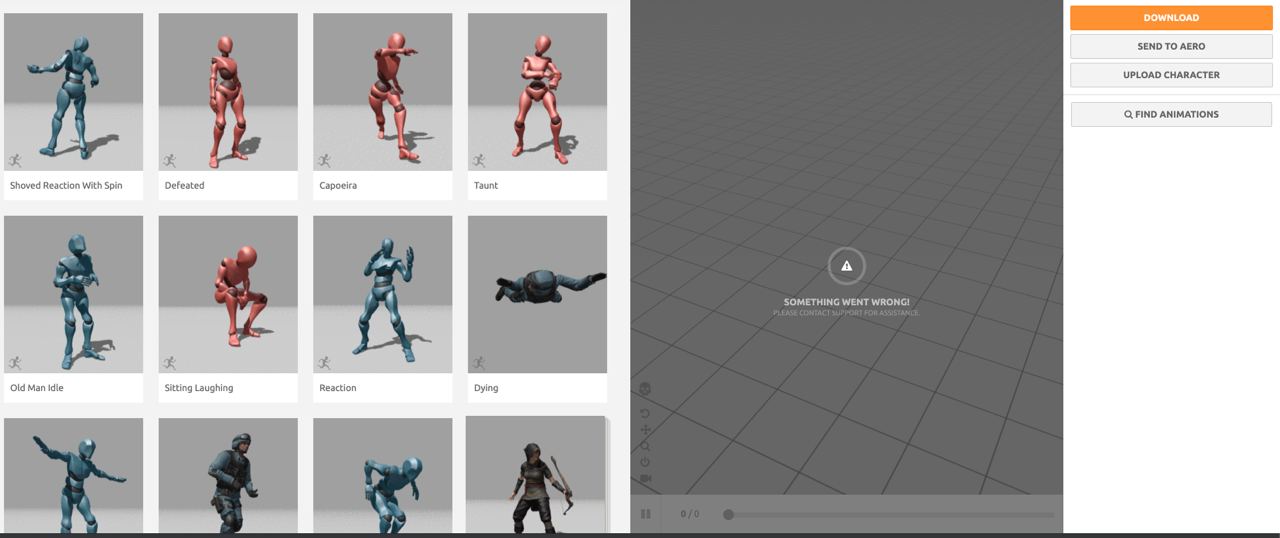Image resolution: width=1280 pixels, height=538 pixels.
Task: Click the '0 / 0' frame counter
Action: pos(690,514)
